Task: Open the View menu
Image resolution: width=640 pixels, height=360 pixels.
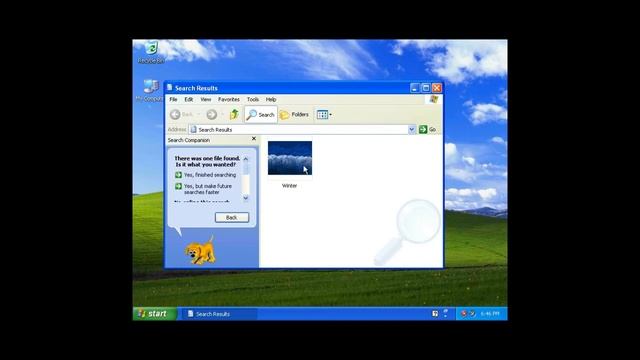Action: coord(206,99)
